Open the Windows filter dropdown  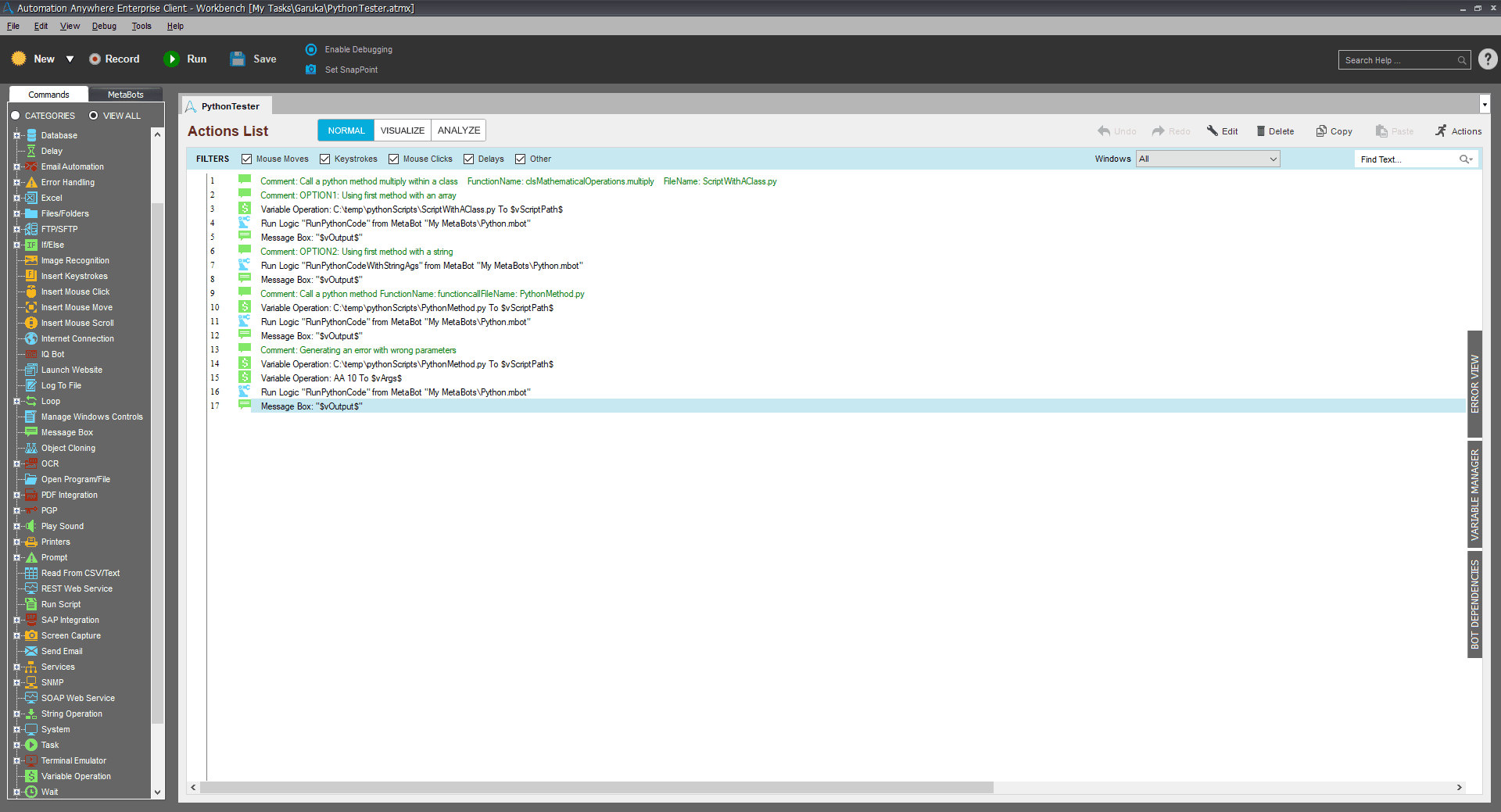tap(1208, 159)
